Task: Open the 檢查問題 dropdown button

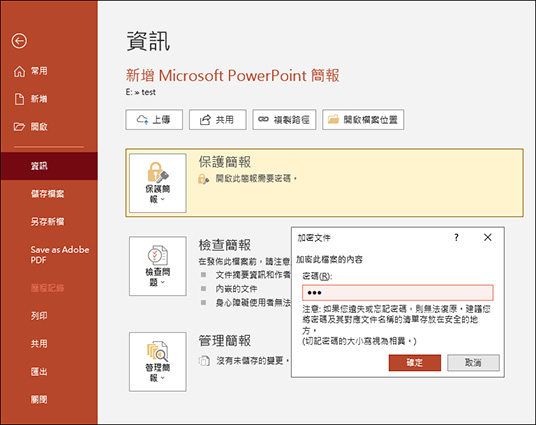Action: [158, 266]
